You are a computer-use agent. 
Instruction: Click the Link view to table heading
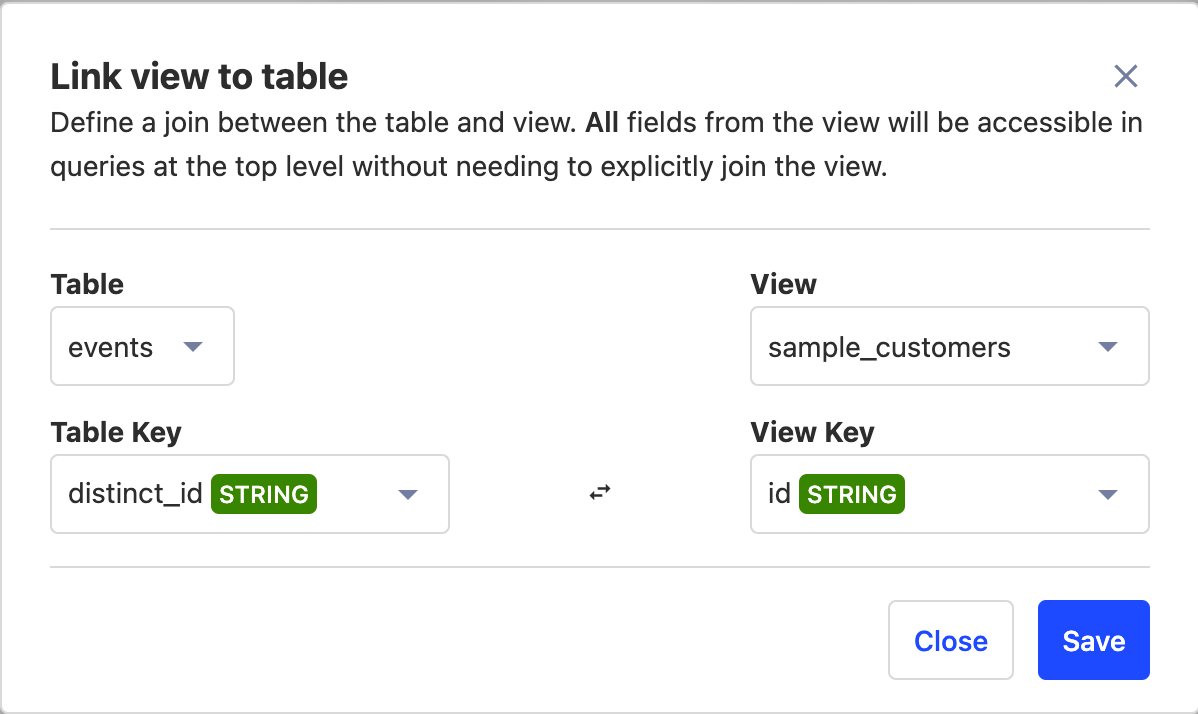tap(199, 76)
